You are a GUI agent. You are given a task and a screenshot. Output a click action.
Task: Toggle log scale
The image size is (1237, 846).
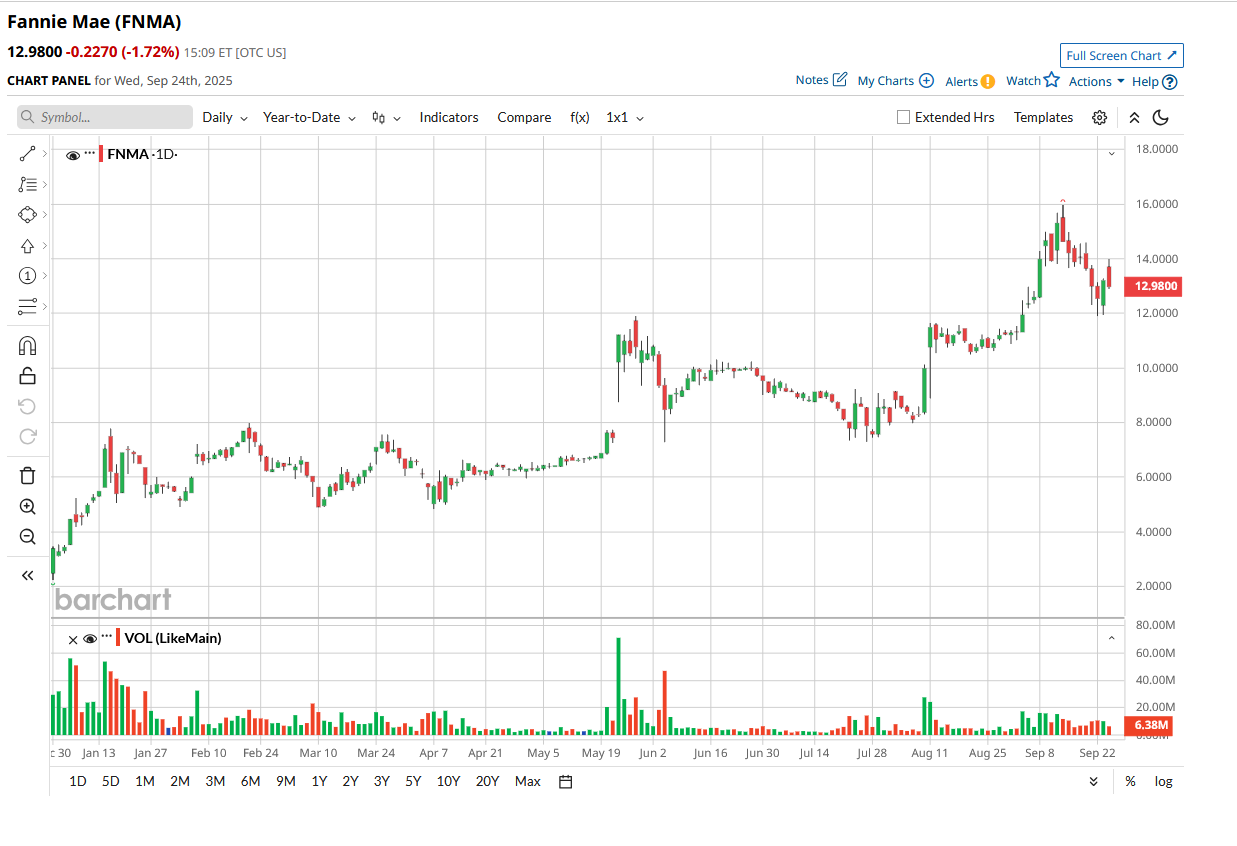(1163, 781)
